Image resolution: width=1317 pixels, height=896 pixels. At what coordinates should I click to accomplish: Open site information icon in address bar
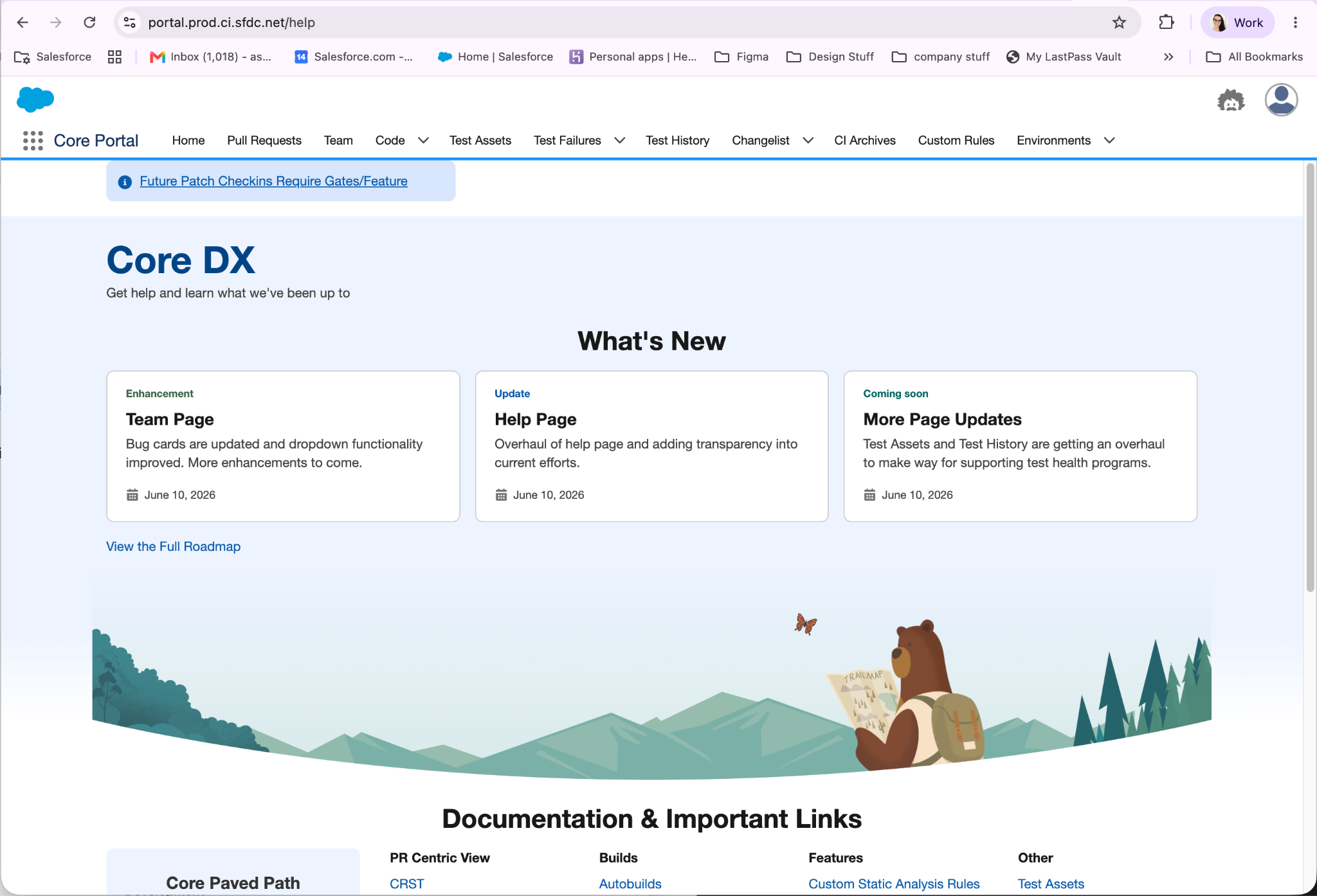coord(129,22)
